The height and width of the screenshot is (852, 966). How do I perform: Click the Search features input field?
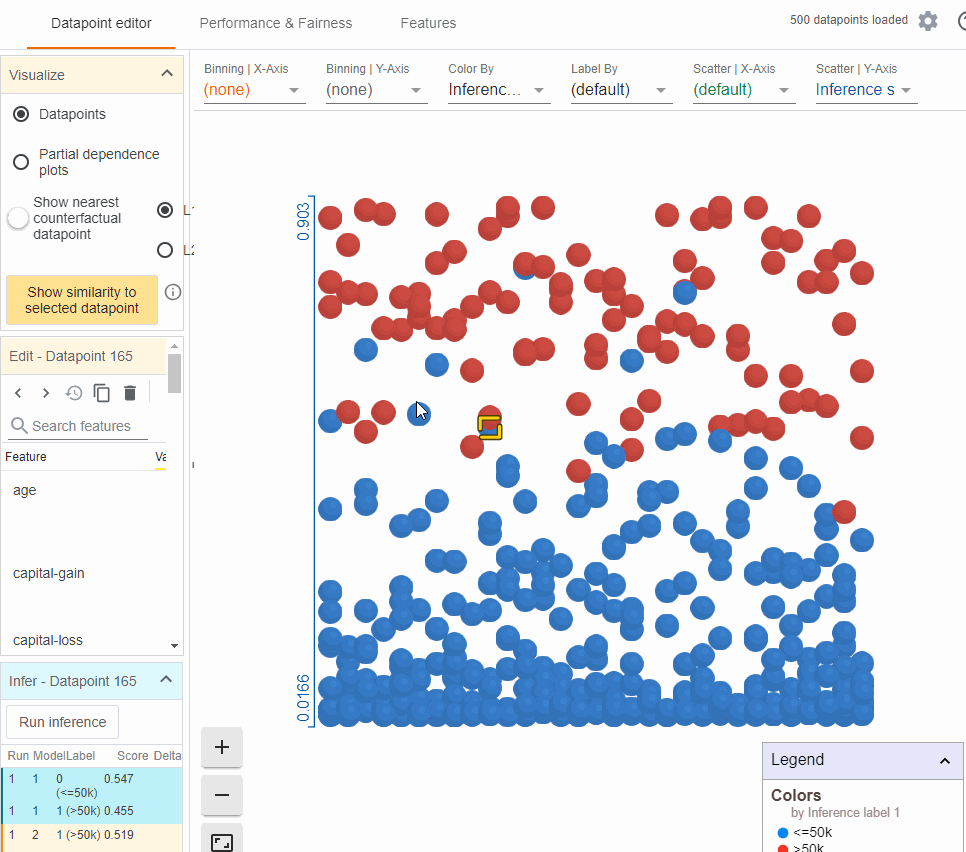tap(77, 426)
